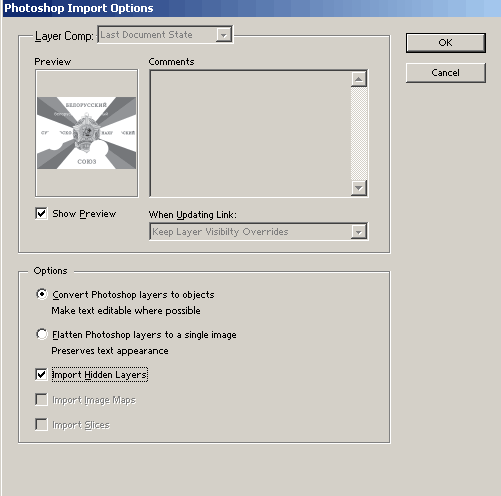Click the Keep Layer Visibility Overrides dropdown arrow

point(359,232)
